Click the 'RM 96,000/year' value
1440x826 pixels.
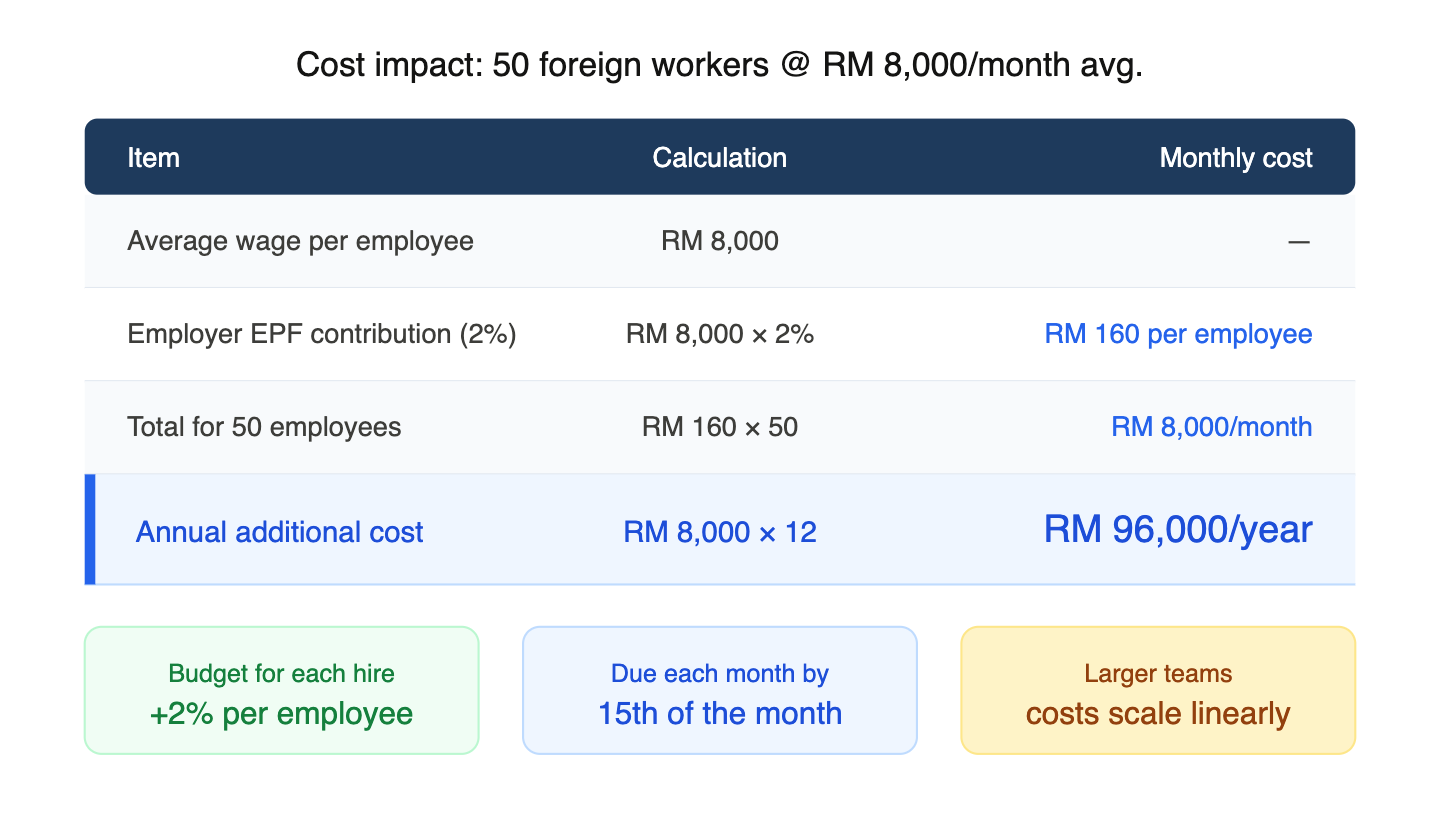point(1177,529)
